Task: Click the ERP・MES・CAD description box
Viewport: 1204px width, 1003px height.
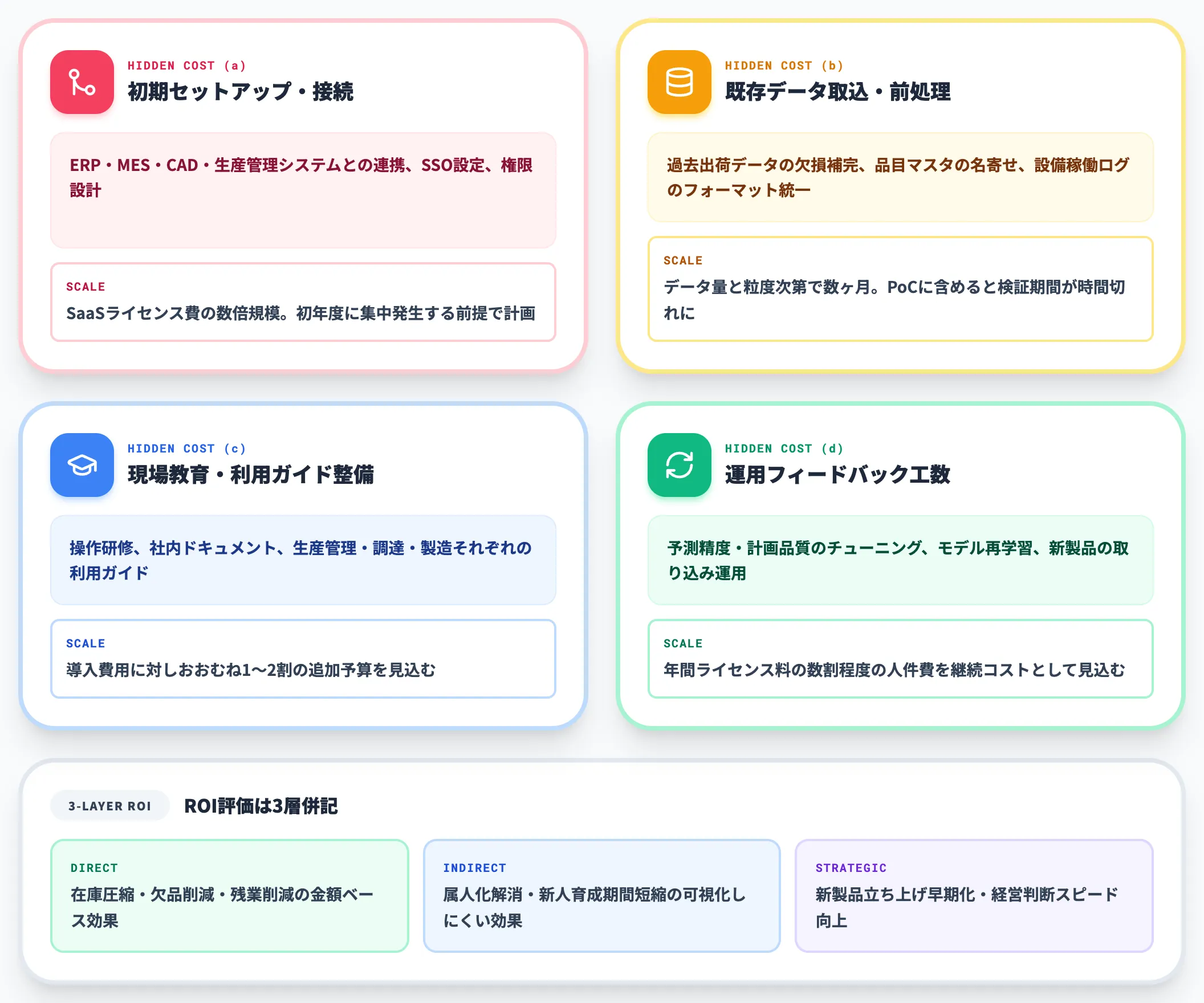Action: (303, 190)
